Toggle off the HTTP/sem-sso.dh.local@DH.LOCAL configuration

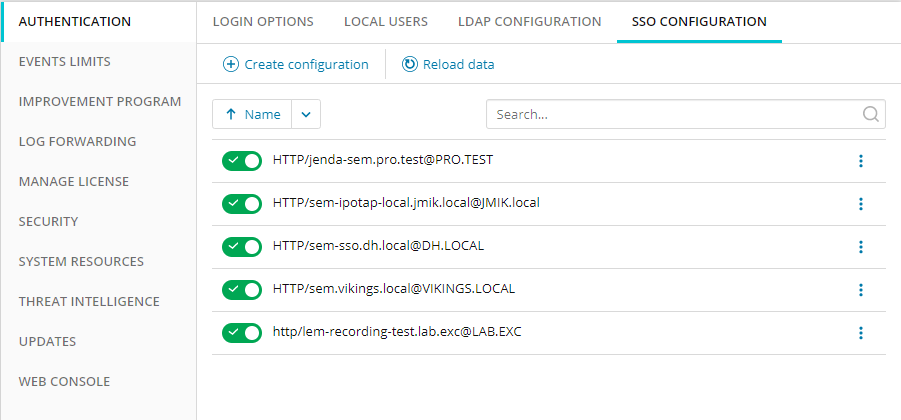(x=242, y=247)
